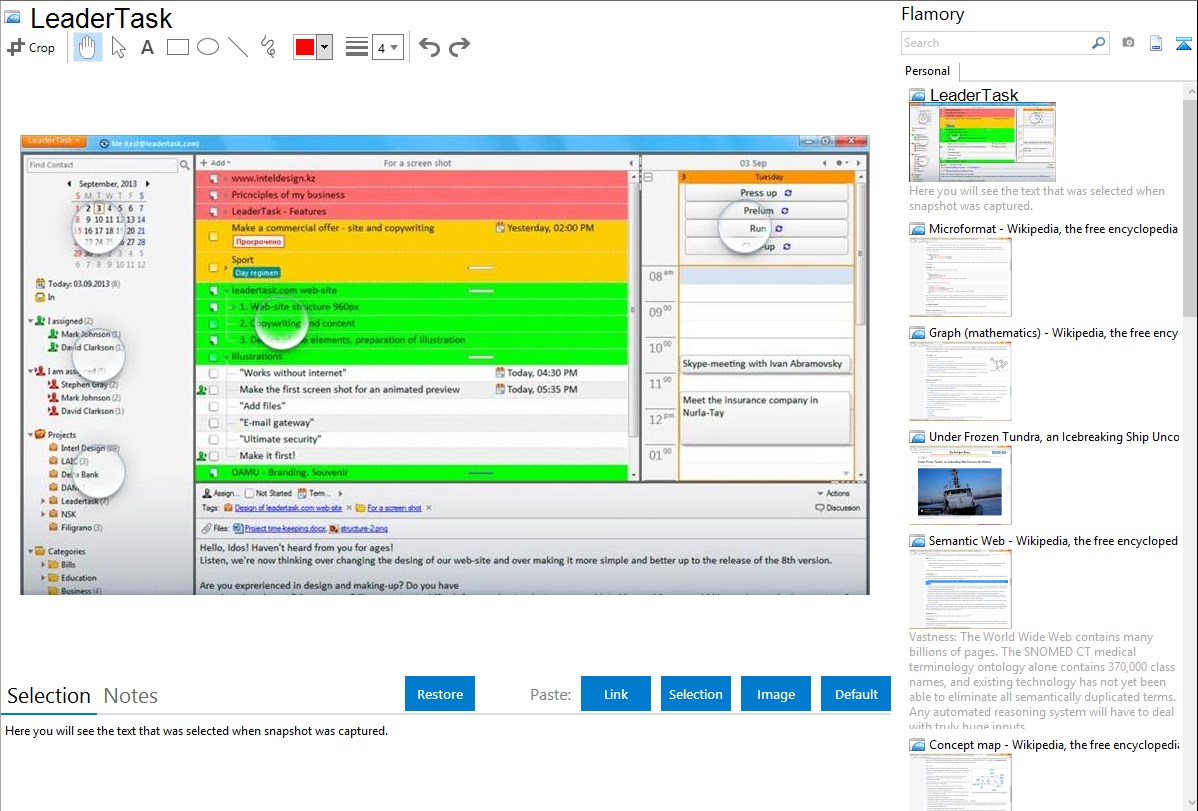Screen dimensions: 1198x811
Task: Click the document page icon near search
Action: 1156,43
